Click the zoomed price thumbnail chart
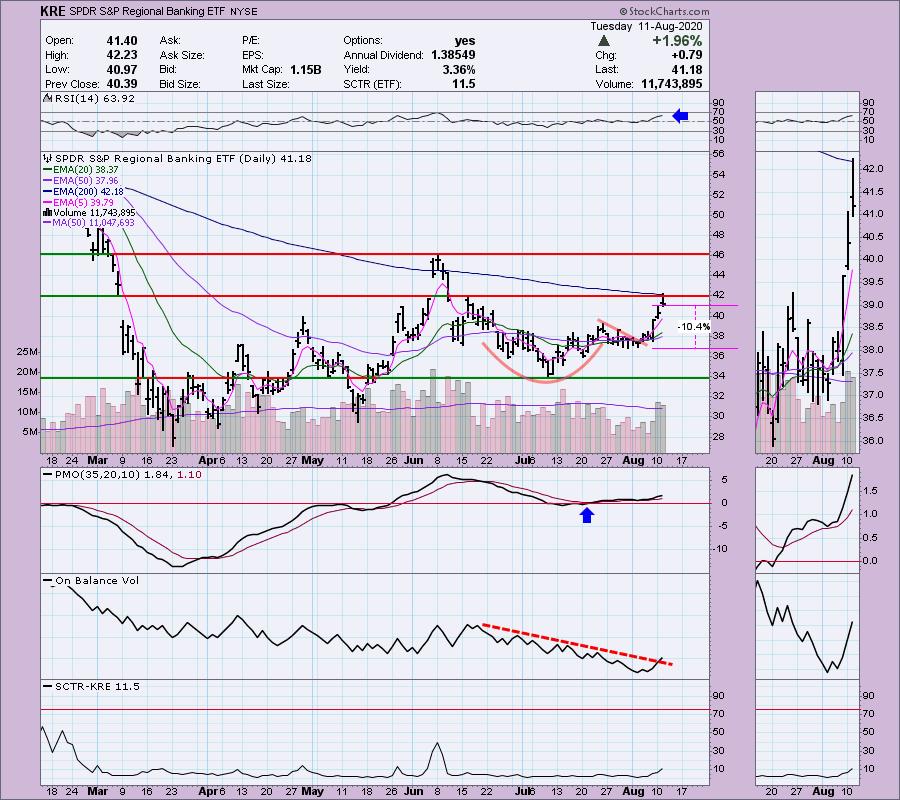The width and height of the screenshot is (900, 800). click(807, 302)
